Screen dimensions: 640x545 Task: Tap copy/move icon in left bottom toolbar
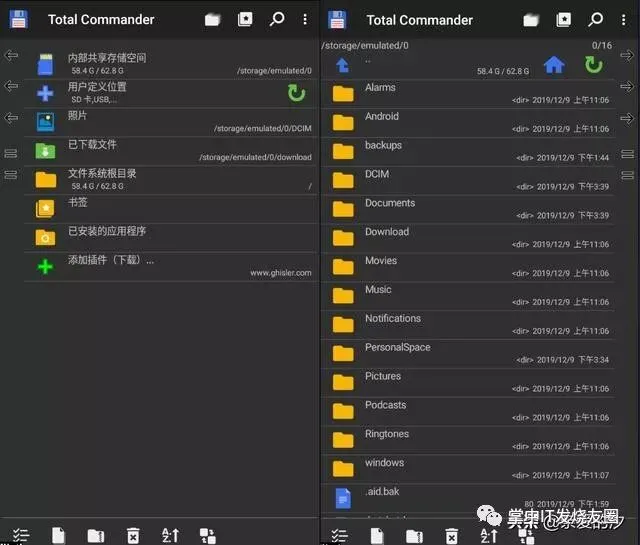coord(207,536)
